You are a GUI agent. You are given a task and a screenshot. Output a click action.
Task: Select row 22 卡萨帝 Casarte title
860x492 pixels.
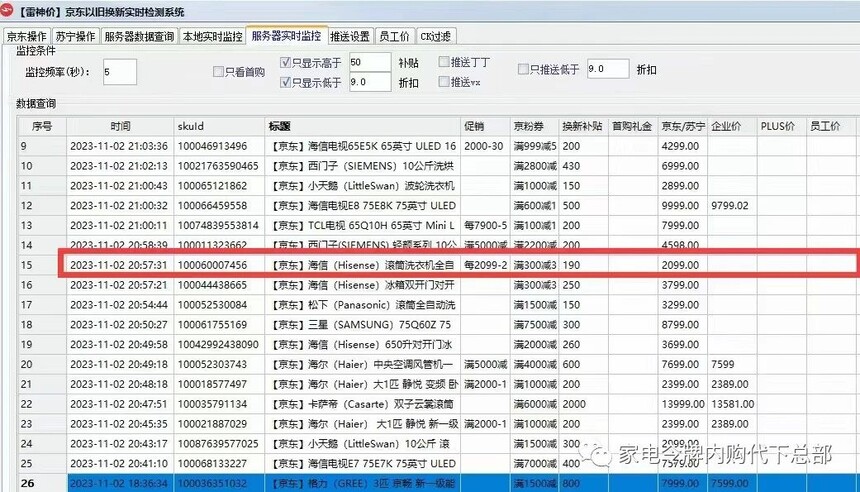363,404
